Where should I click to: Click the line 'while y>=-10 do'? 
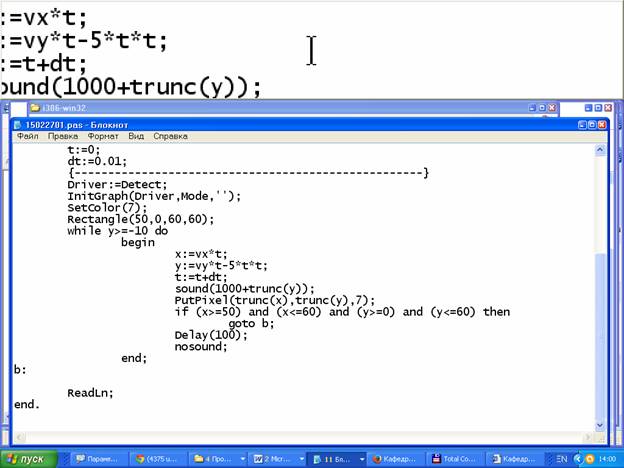point(118,231)
